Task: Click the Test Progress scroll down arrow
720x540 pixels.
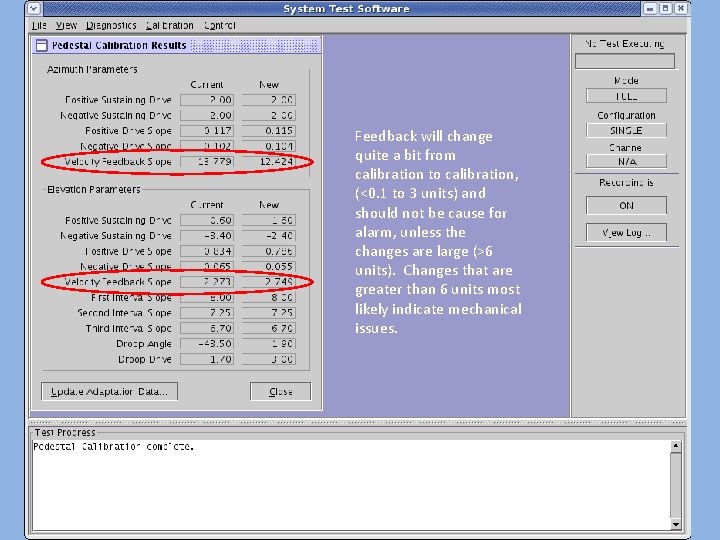Action: pos(675,524)
